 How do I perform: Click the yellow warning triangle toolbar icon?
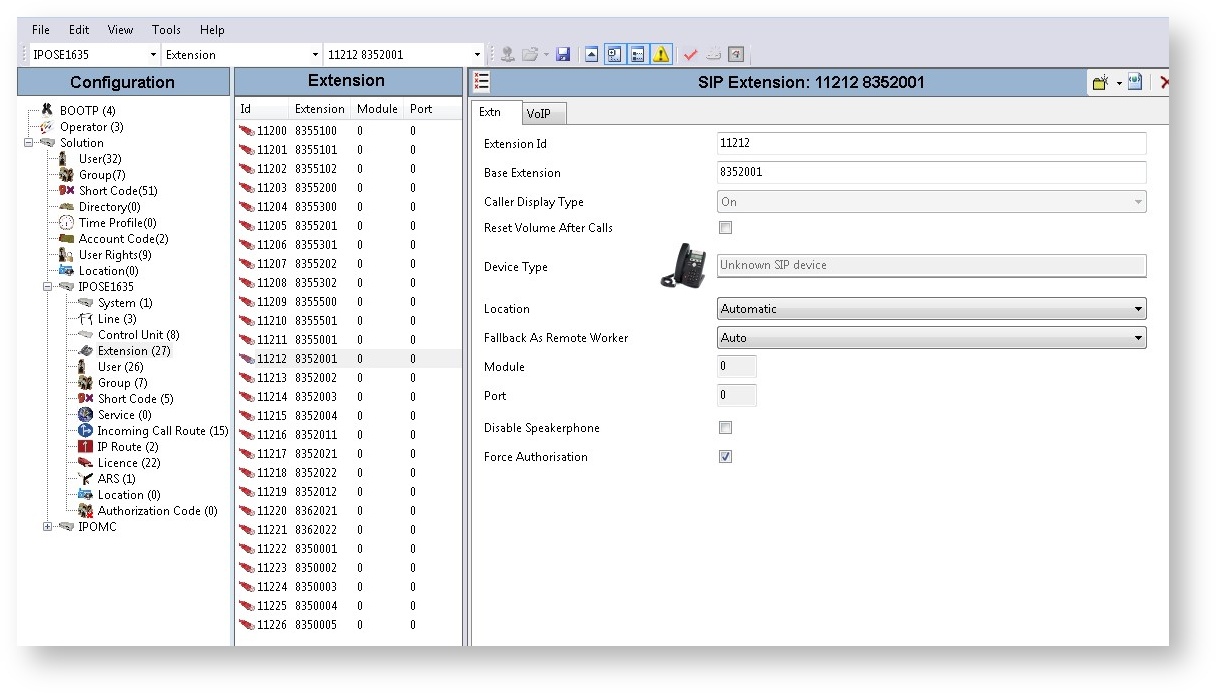(x=661, y=55)
